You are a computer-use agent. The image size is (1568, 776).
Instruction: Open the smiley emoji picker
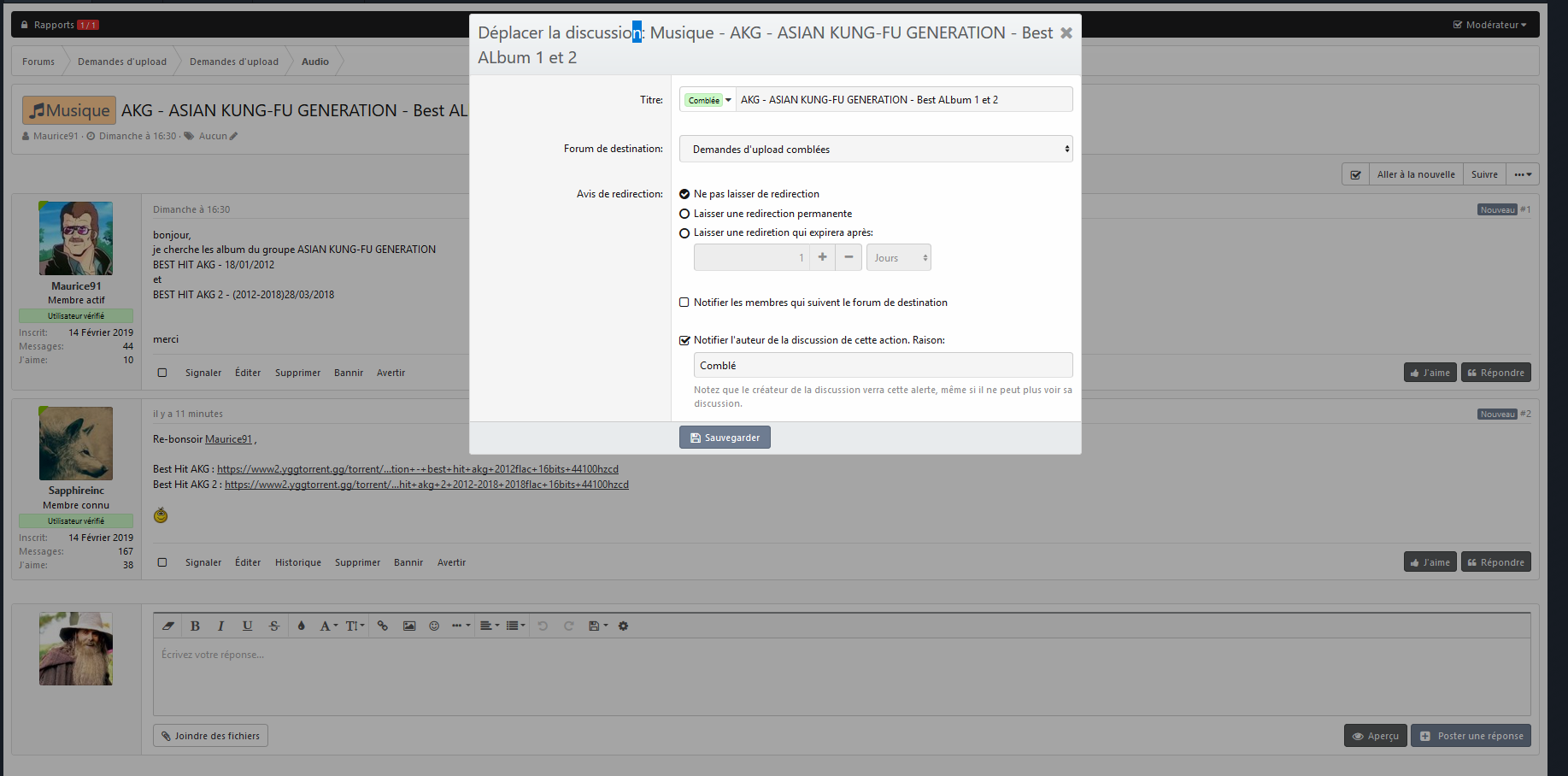tap(434, 626)
